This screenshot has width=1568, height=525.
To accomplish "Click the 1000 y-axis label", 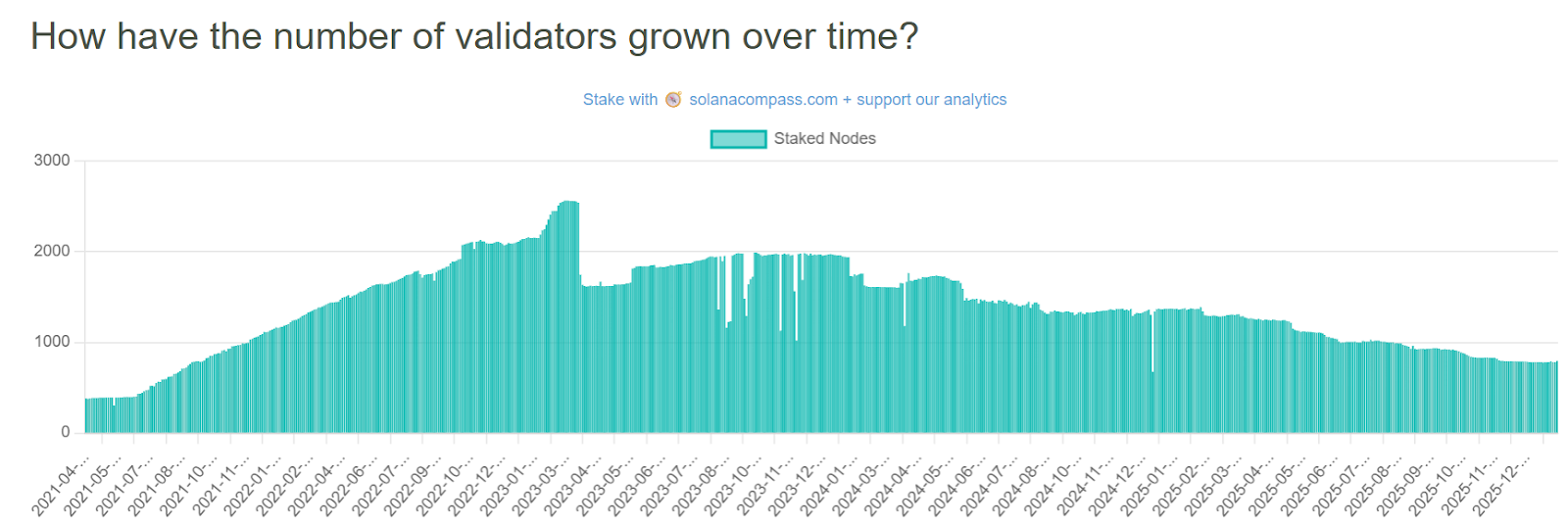I will (x=52, y=342).
